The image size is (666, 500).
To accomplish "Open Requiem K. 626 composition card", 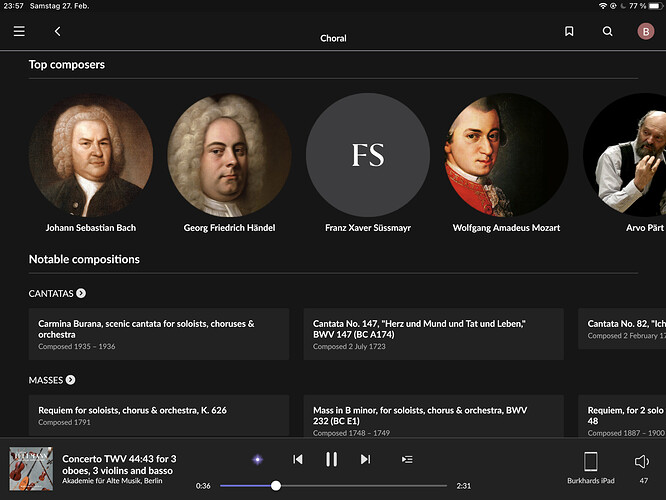I will coord(159,415).
